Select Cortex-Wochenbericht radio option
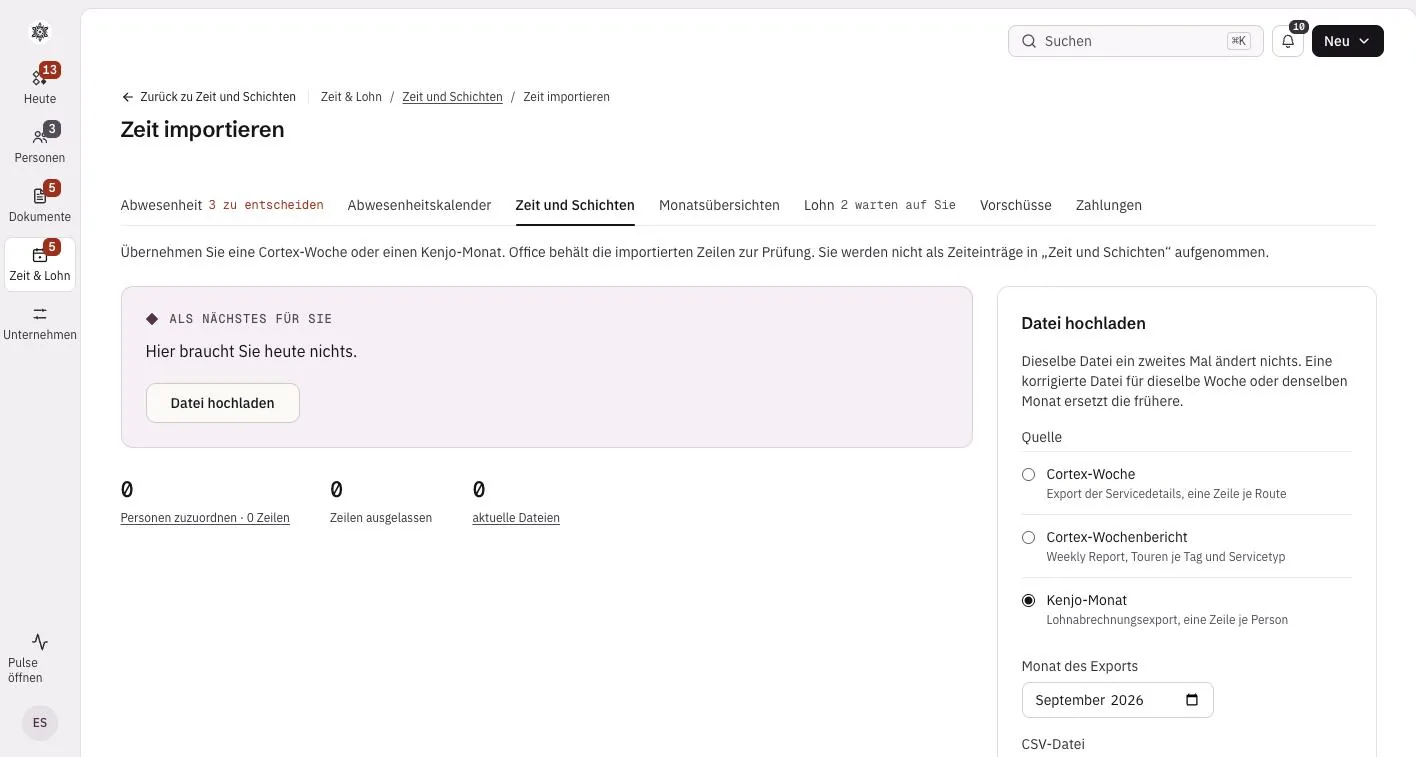This screenshot has width=1416, height=757. point(1028,537)
